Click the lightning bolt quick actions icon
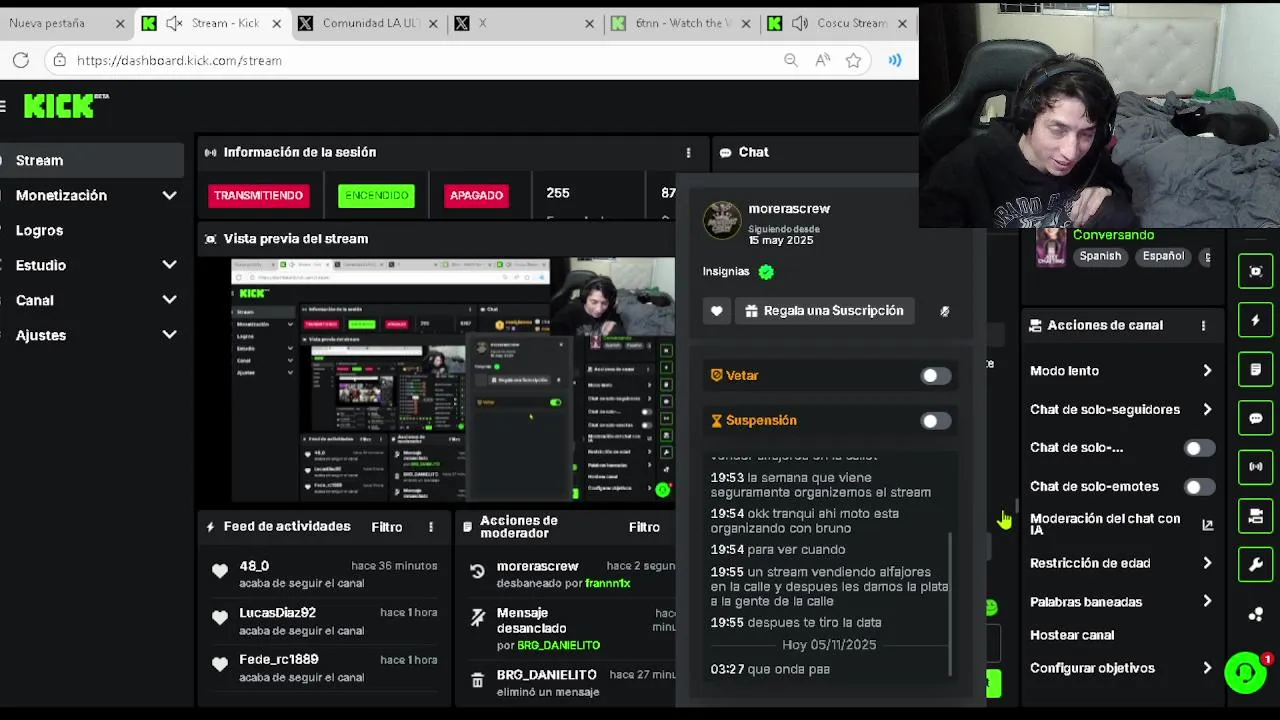1280x720 pixels. click(x=1256, y=320)
